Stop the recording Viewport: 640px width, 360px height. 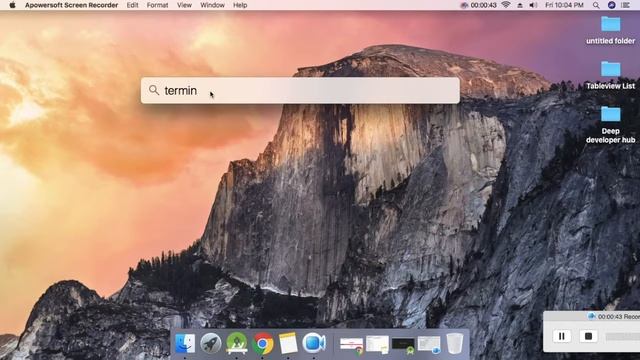pos(588,336)
